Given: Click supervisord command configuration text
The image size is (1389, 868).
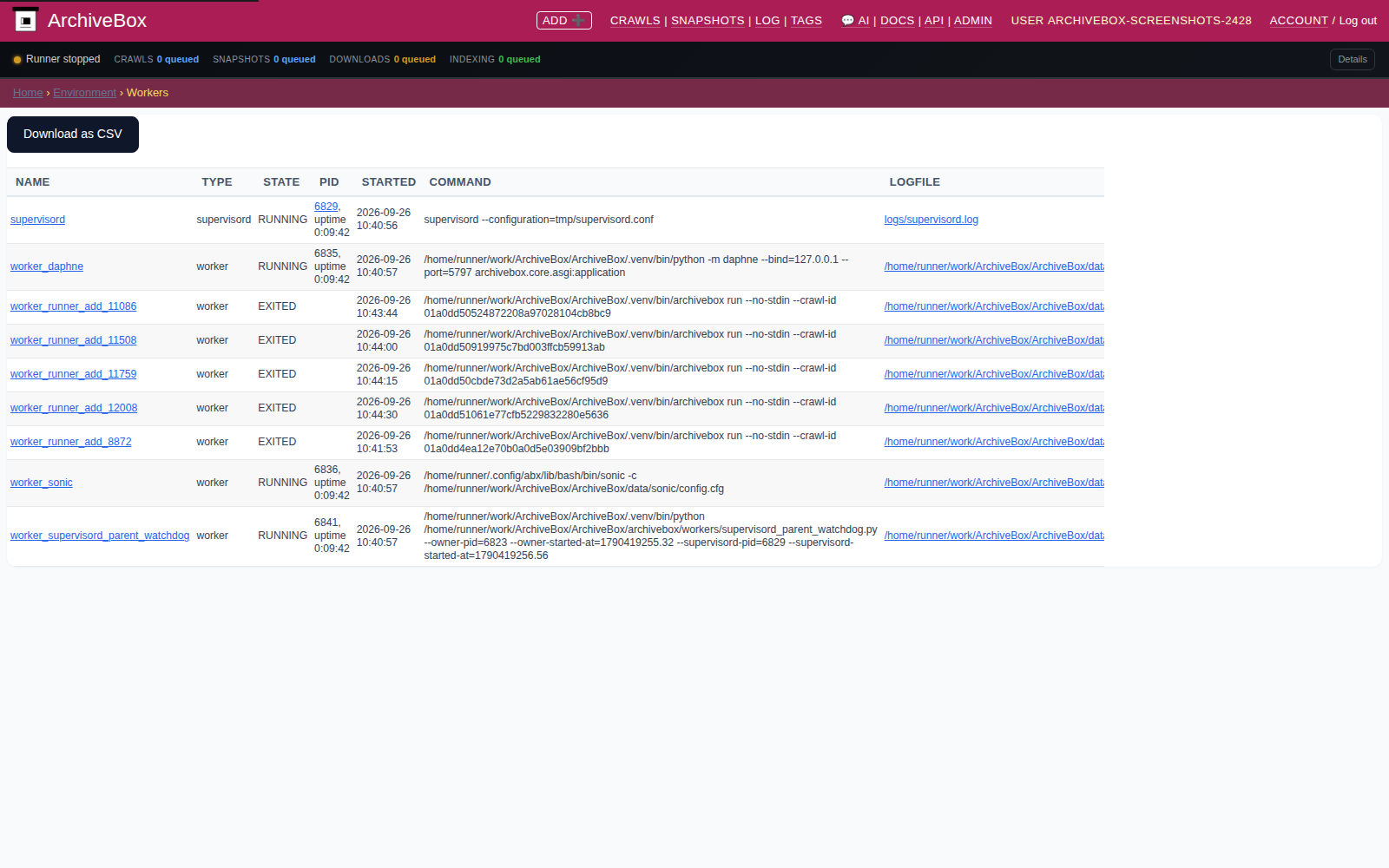Looking at the screenshot, I should (538, 220).
